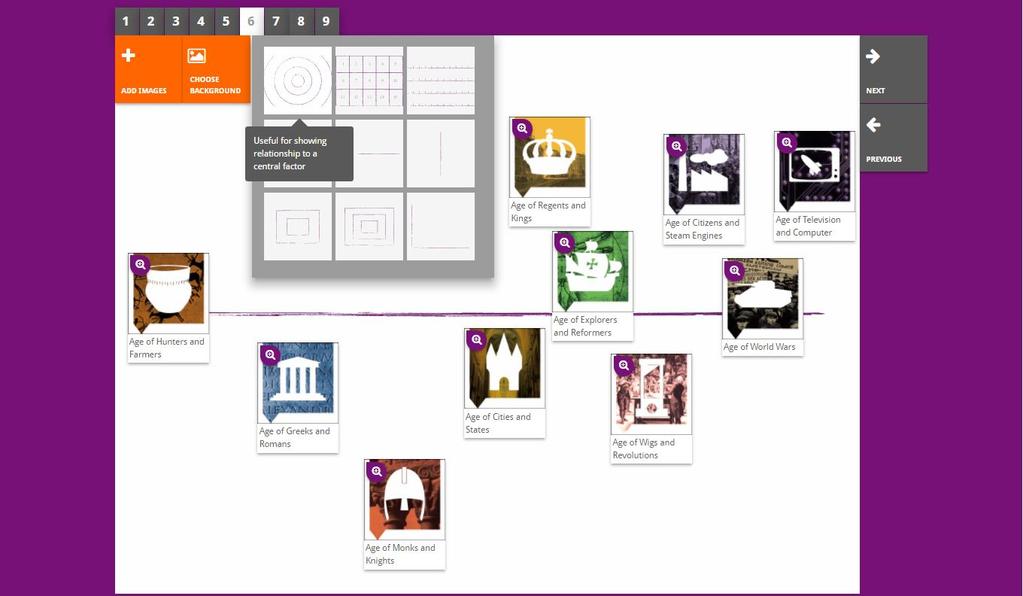Click the 'Age of Citizens and Steam Engines' caption
Viewport: 1023px width, 596px height.
pyautogui.click(x=702, y=229)
